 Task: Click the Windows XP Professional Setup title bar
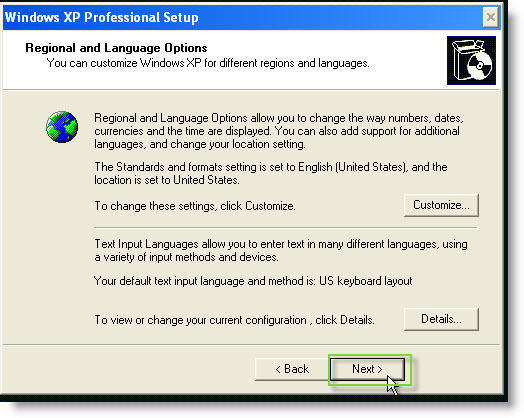point(242,17)
